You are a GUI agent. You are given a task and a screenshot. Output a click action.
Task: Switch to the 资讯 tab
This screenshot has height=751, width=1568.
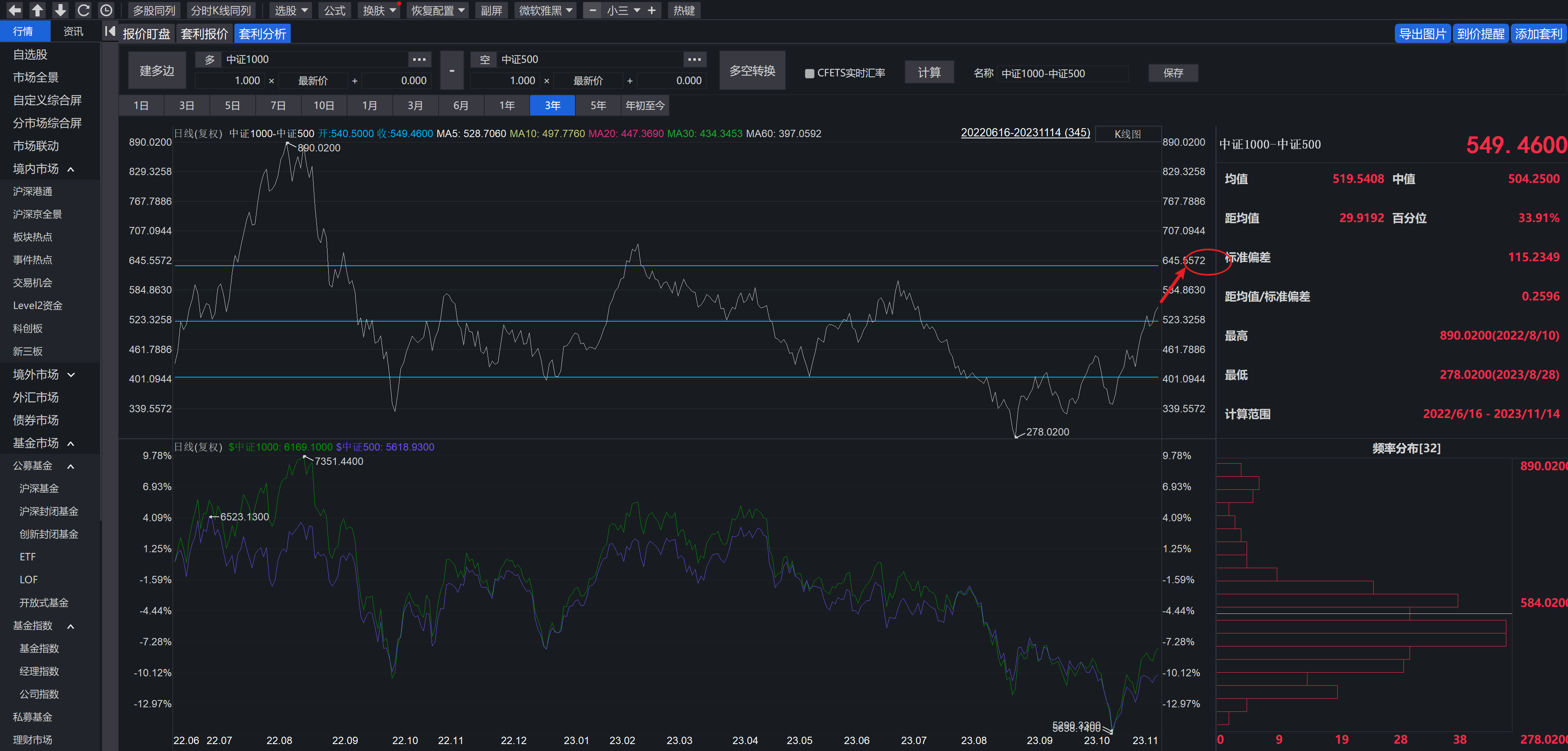73,32
